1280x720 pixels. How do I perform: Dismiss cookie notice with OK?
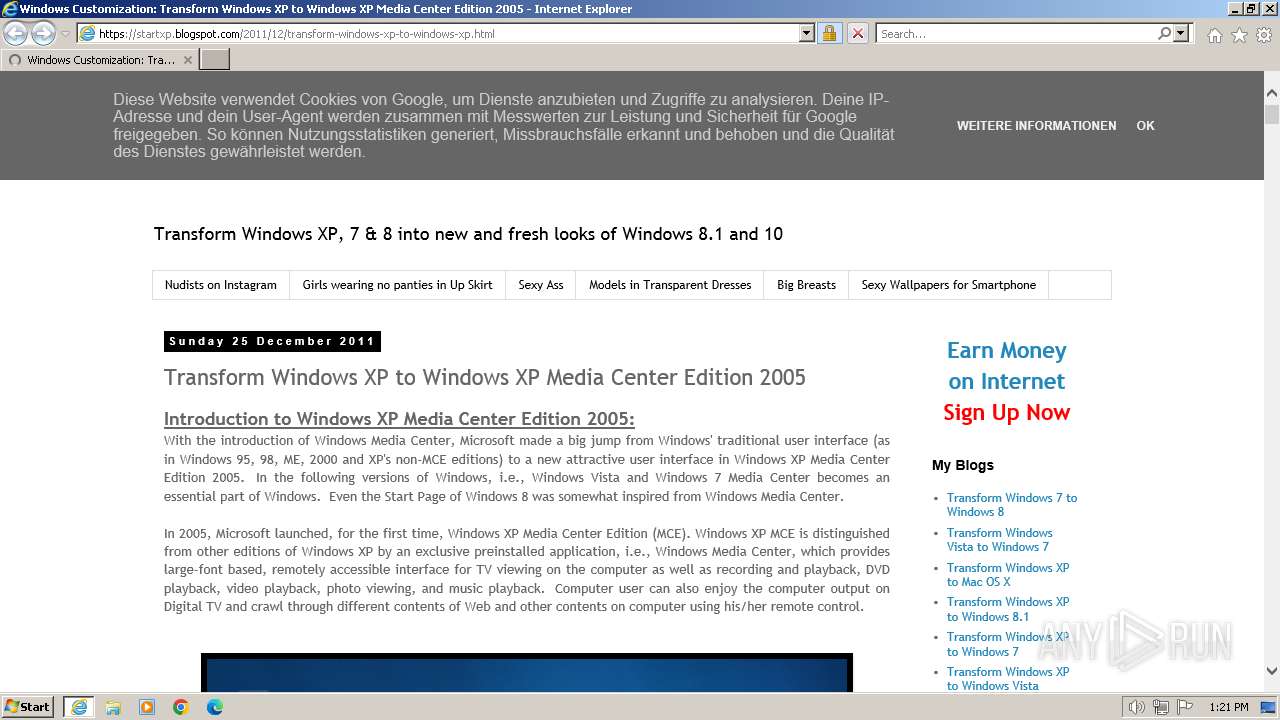[1145, 126]
